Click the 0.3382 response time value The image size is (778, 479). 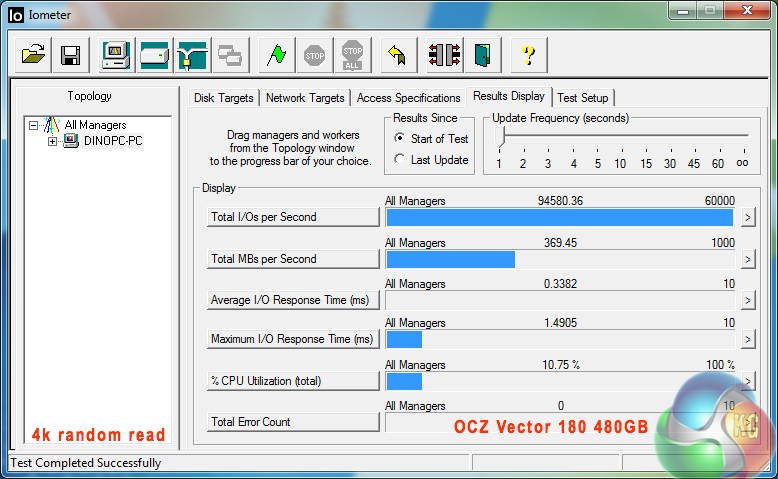560,284
